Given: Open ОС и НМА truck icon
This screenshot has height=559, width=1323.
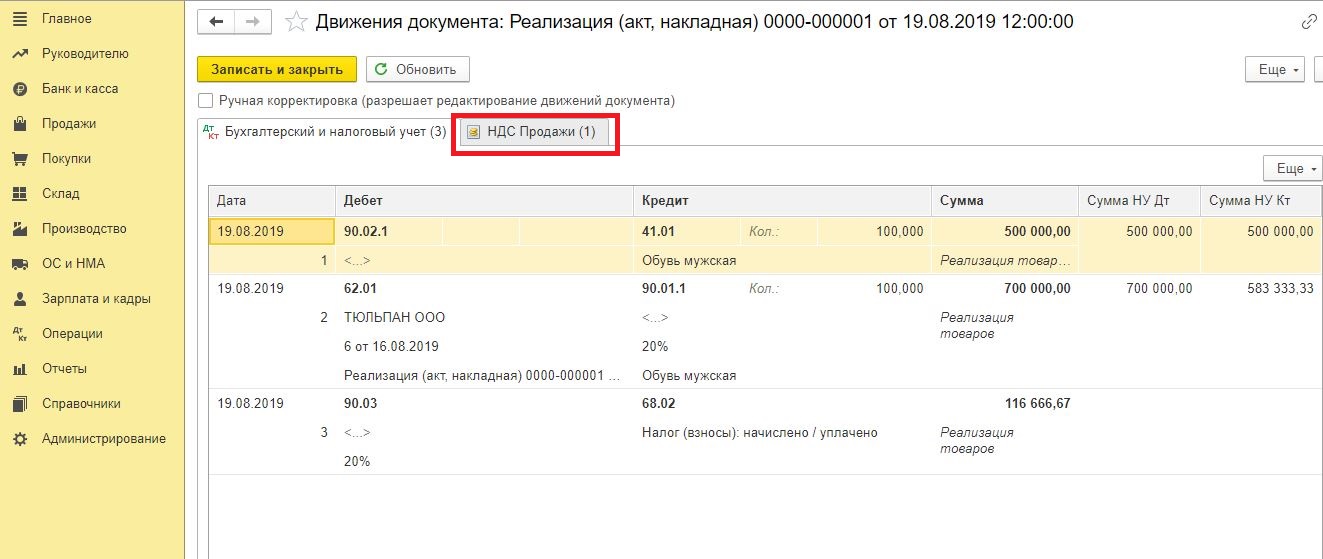Looking at the screenshot, I should pyautogui.click(x=19, y=264).
